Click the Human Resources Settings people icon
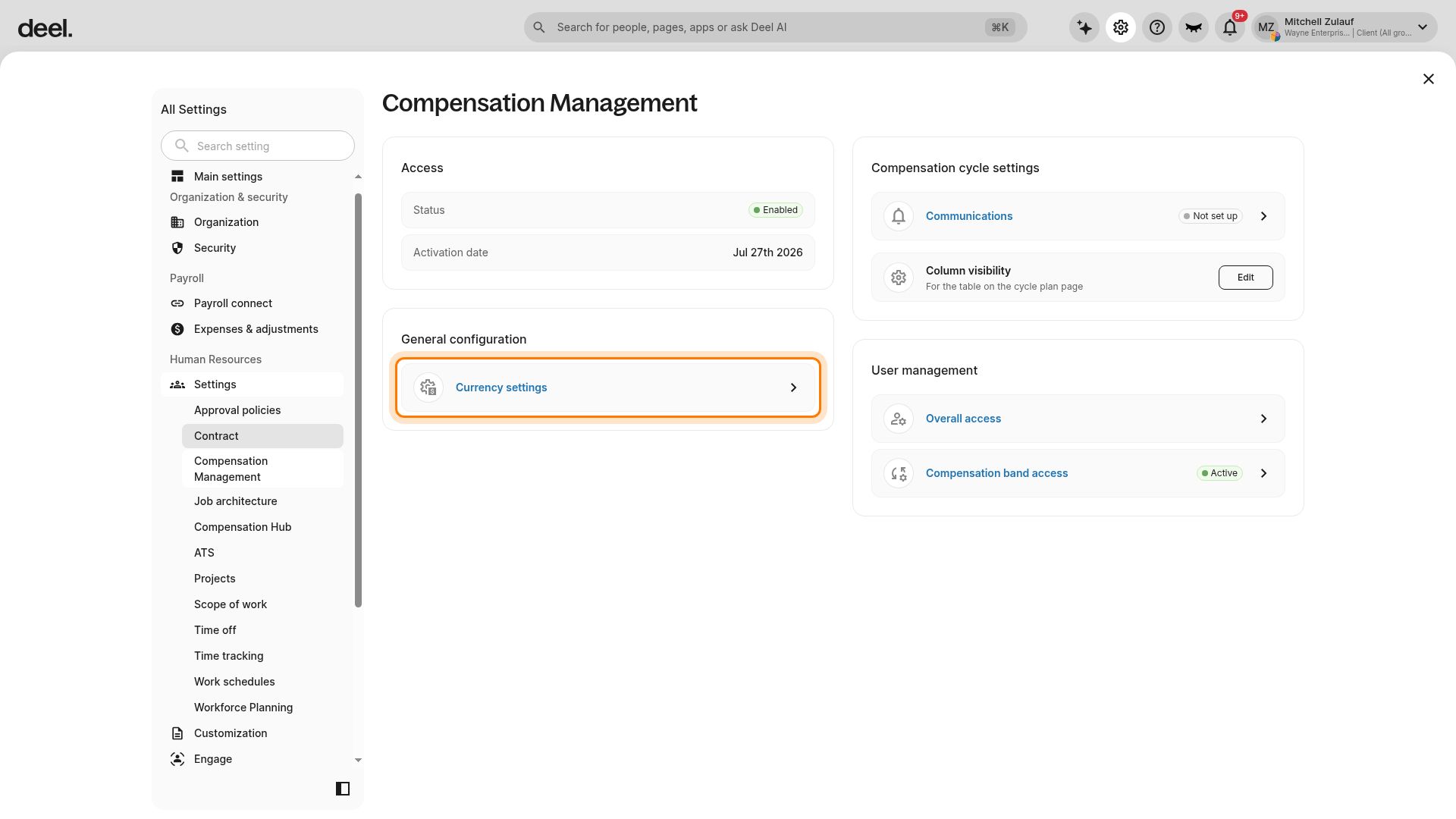The width and height of the screenshot is (1456, 819). (177, 384)
